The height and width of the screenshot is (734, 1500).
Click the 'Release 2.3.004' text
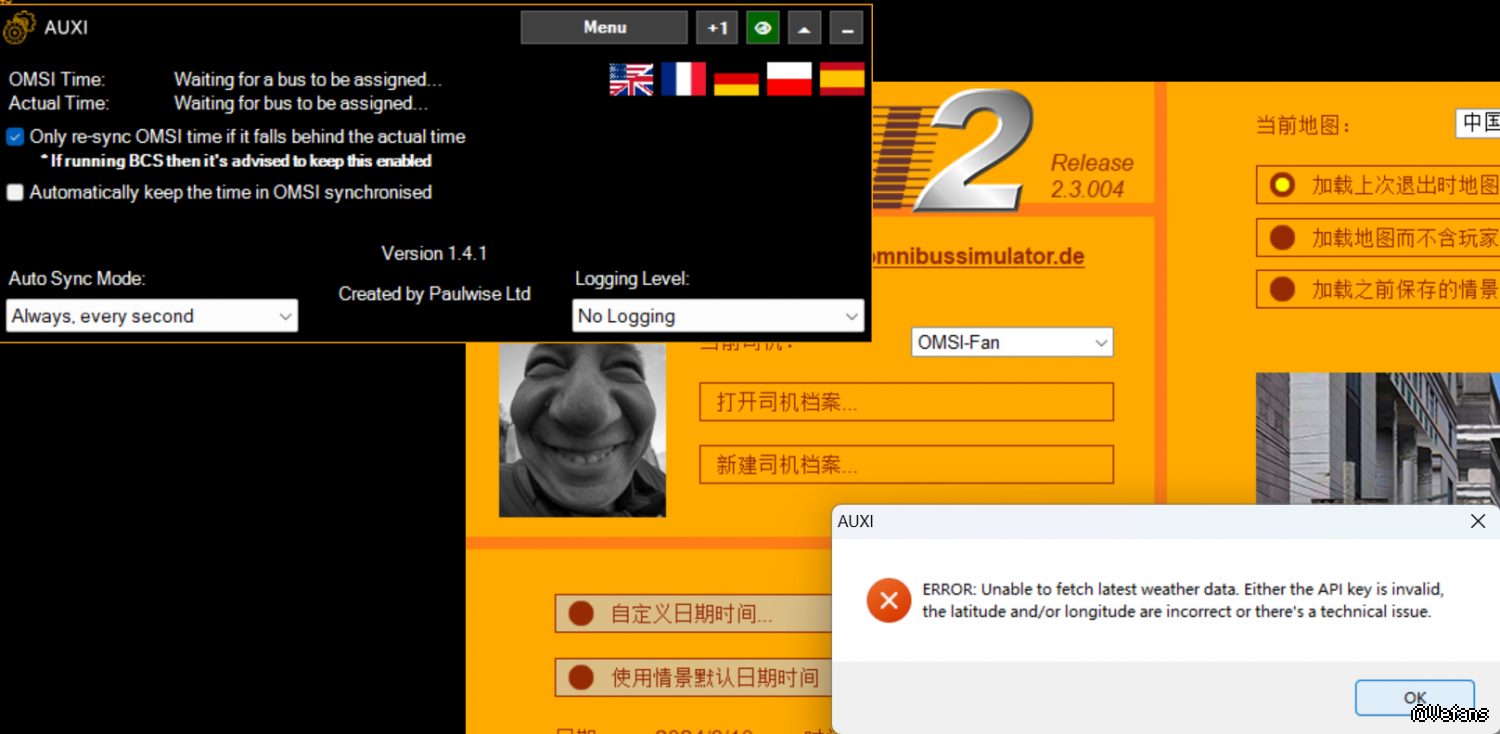point(1092,176)
